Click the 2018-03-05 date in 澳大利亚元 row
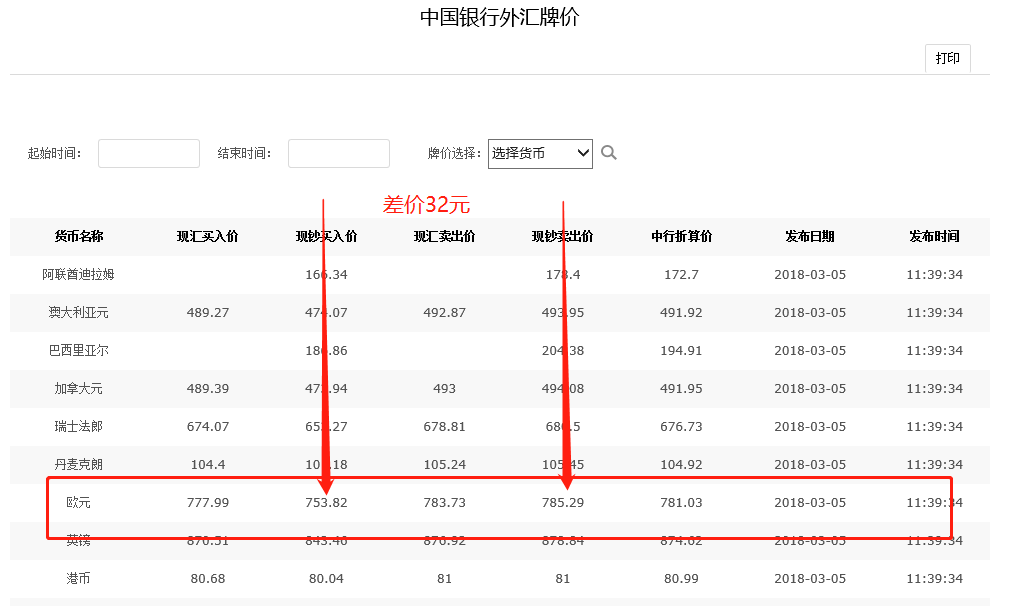 pos(810,313)
